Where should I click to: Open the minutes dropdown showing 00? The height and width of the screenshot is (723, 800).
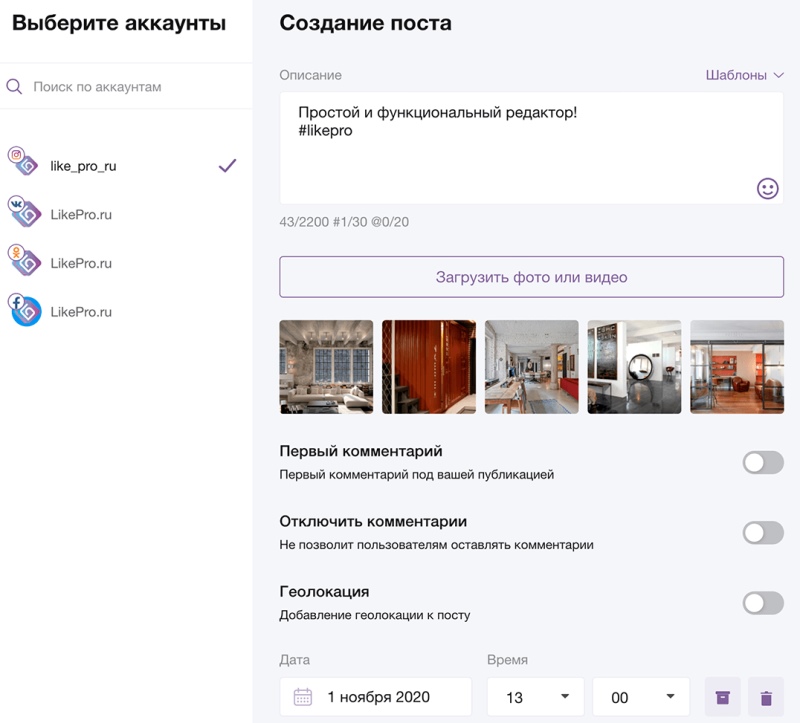(640, 696)
